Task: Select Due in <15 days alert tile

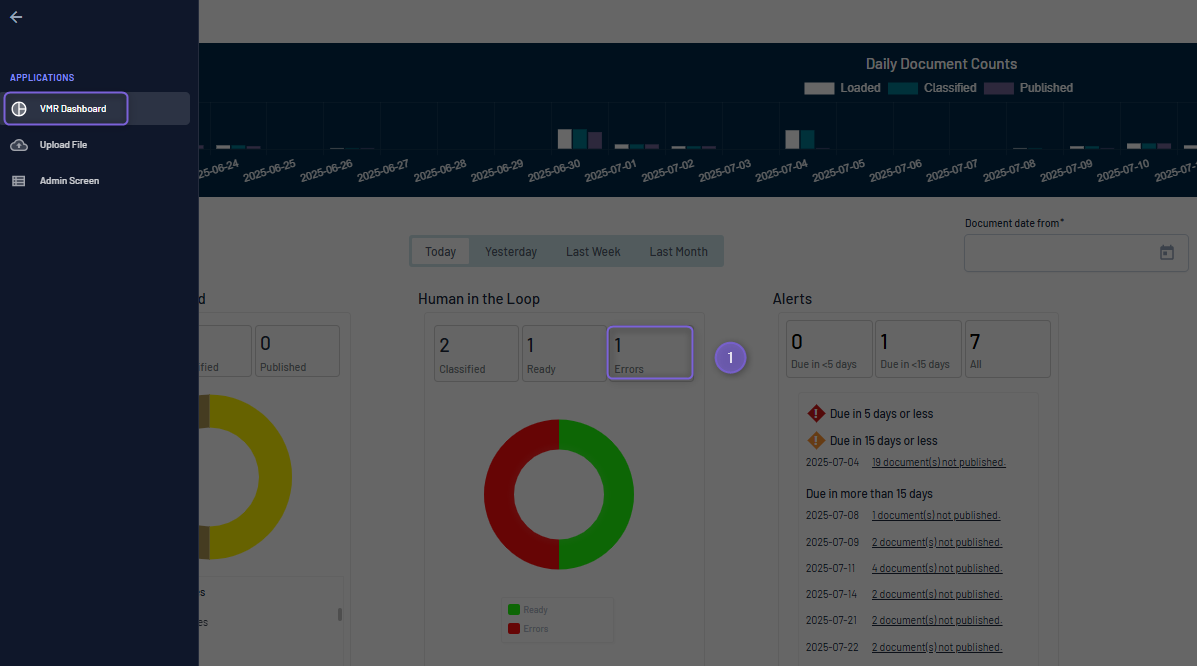Action: (918, 349)
